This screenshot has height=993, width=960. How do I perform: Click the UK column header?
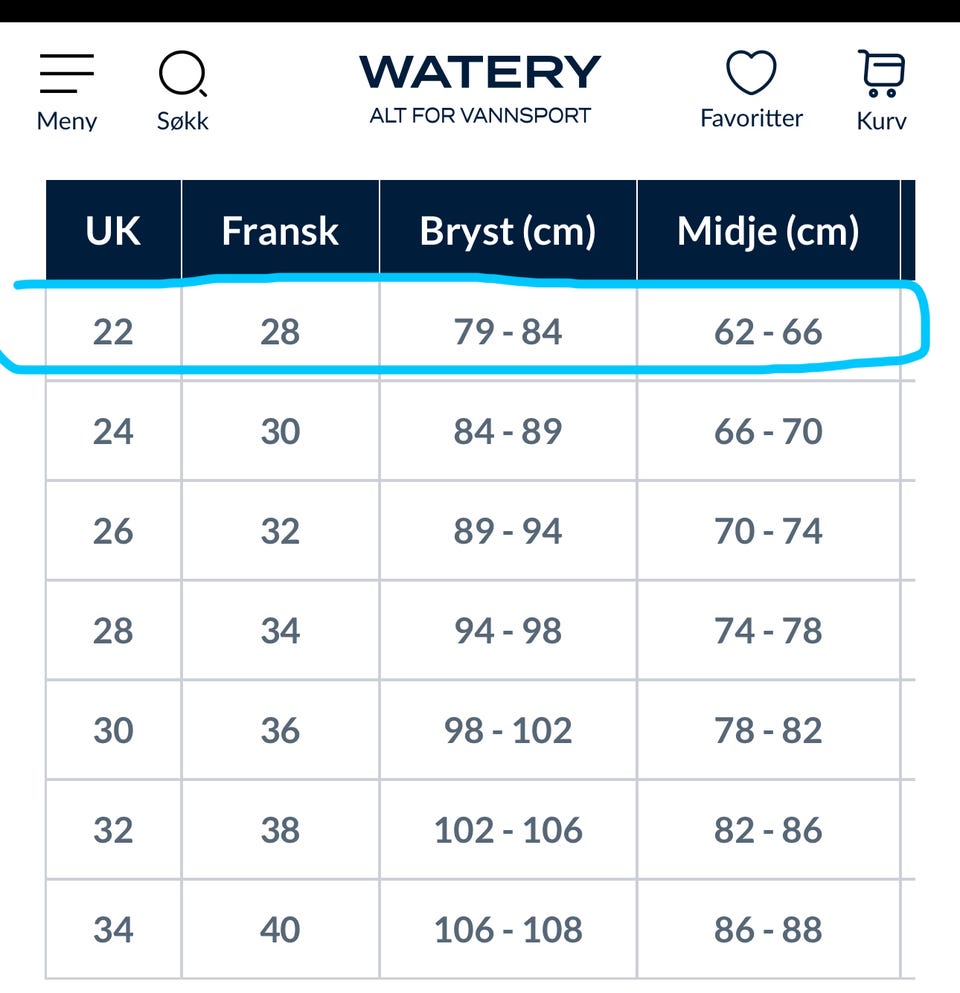pos(113,231)
